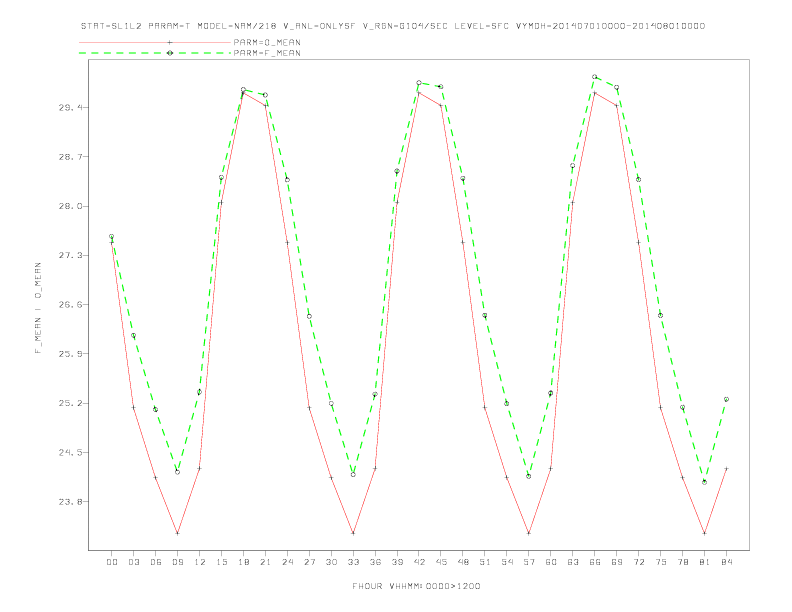This screenshot has height=612, width=792.
Task: Click x-axis tick label 09
Action: [177, 562]
